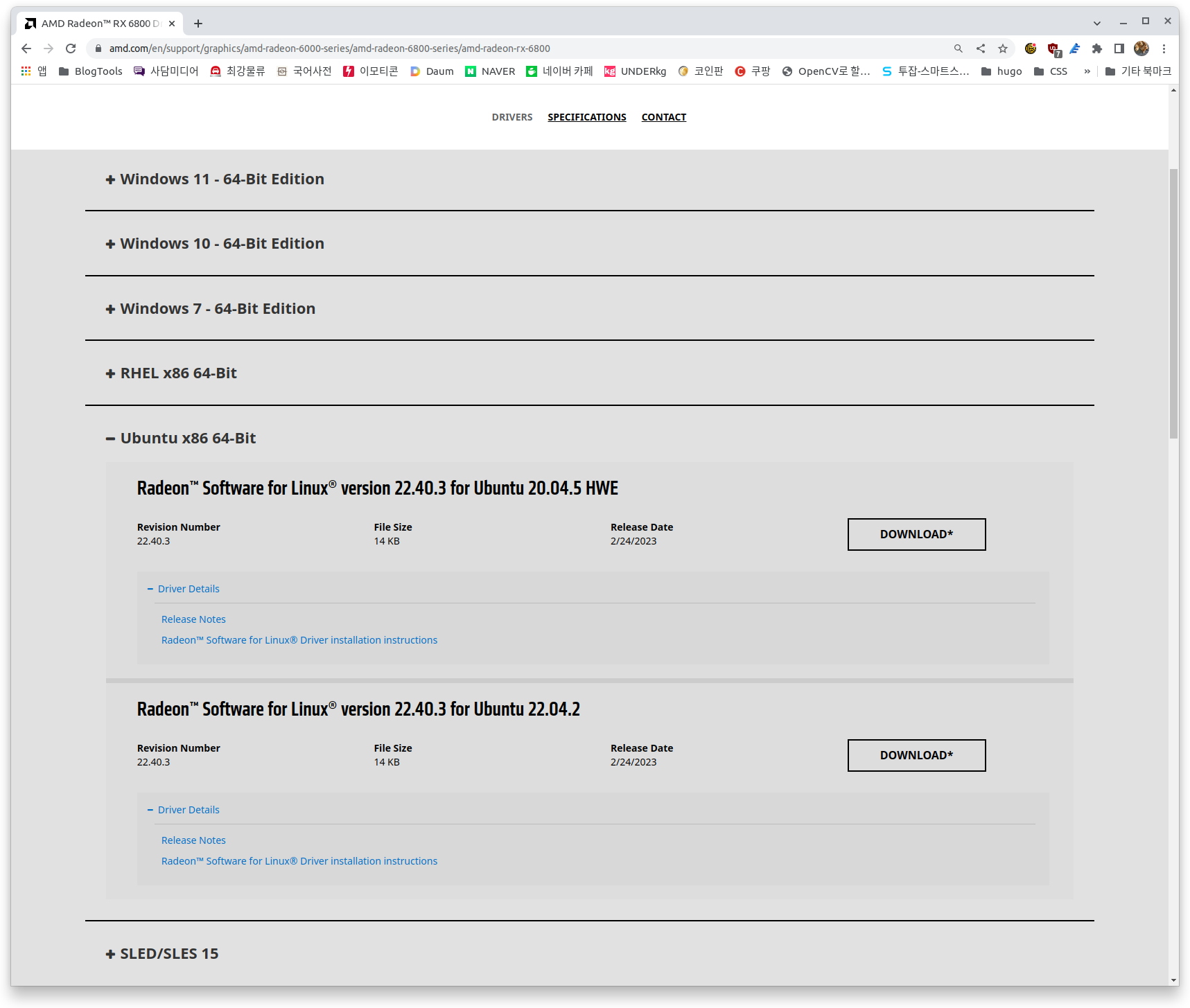Click the page vertical scrollbar
The image size is (1190, 1008).
click(x=1173, y=303)
